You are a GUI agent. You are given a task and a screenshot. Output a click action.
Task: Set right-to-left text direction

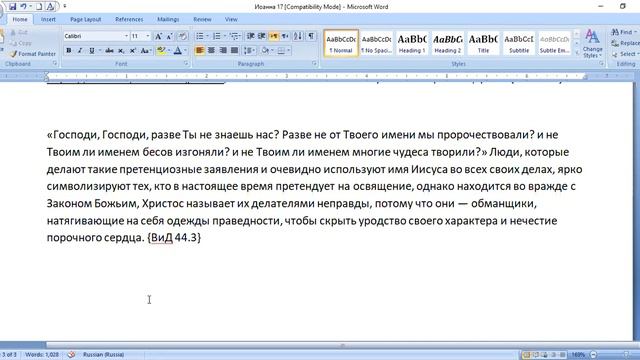pos(285,36)
